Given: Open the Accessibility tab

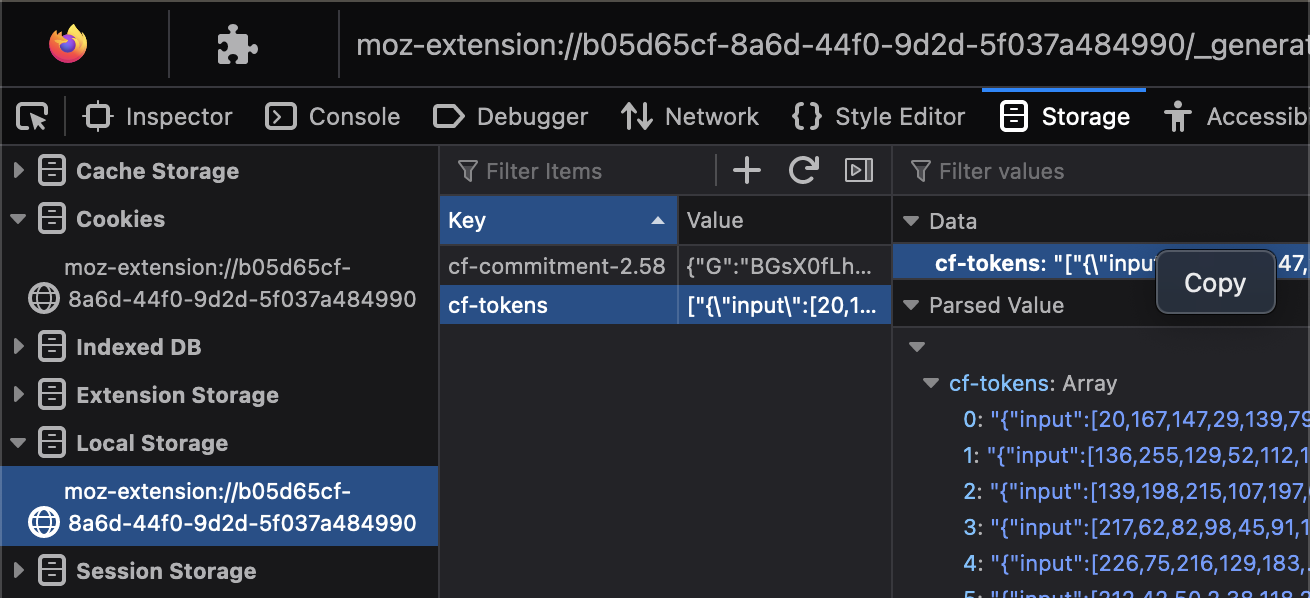Looking at the screenshot, I should pyautogui.click(x=1236, y=117).
